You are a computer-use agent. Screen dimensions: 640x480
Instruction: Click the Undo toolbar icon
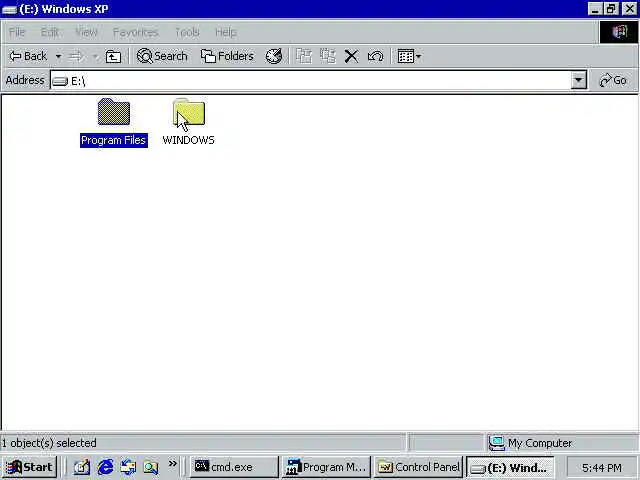pos(375,56)
